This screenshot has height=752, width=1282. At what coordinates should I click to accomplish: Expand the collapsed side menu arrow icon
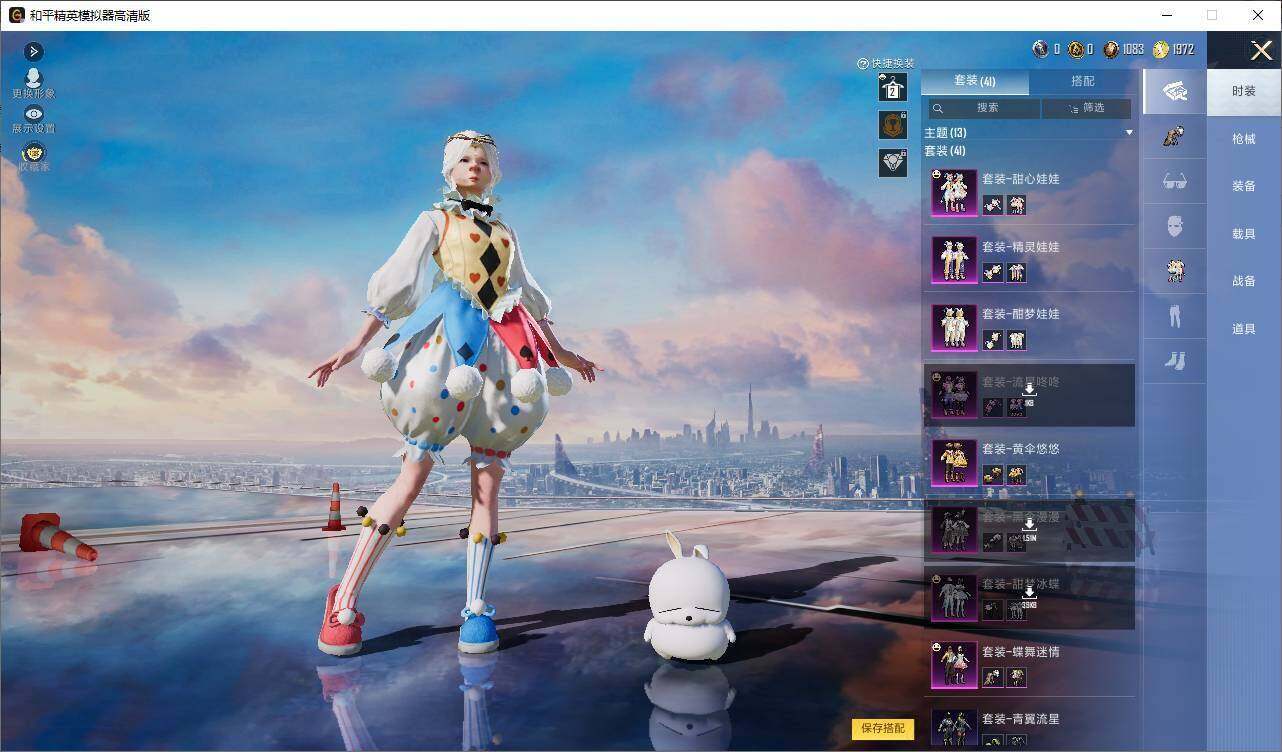click(x=33, y=51)
